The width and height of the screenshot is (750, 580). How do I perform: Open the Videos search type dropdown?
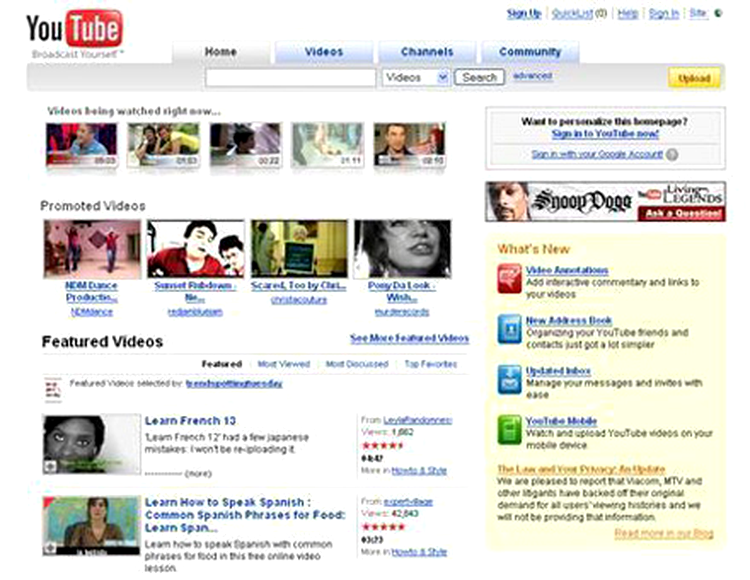click(415, 77)
